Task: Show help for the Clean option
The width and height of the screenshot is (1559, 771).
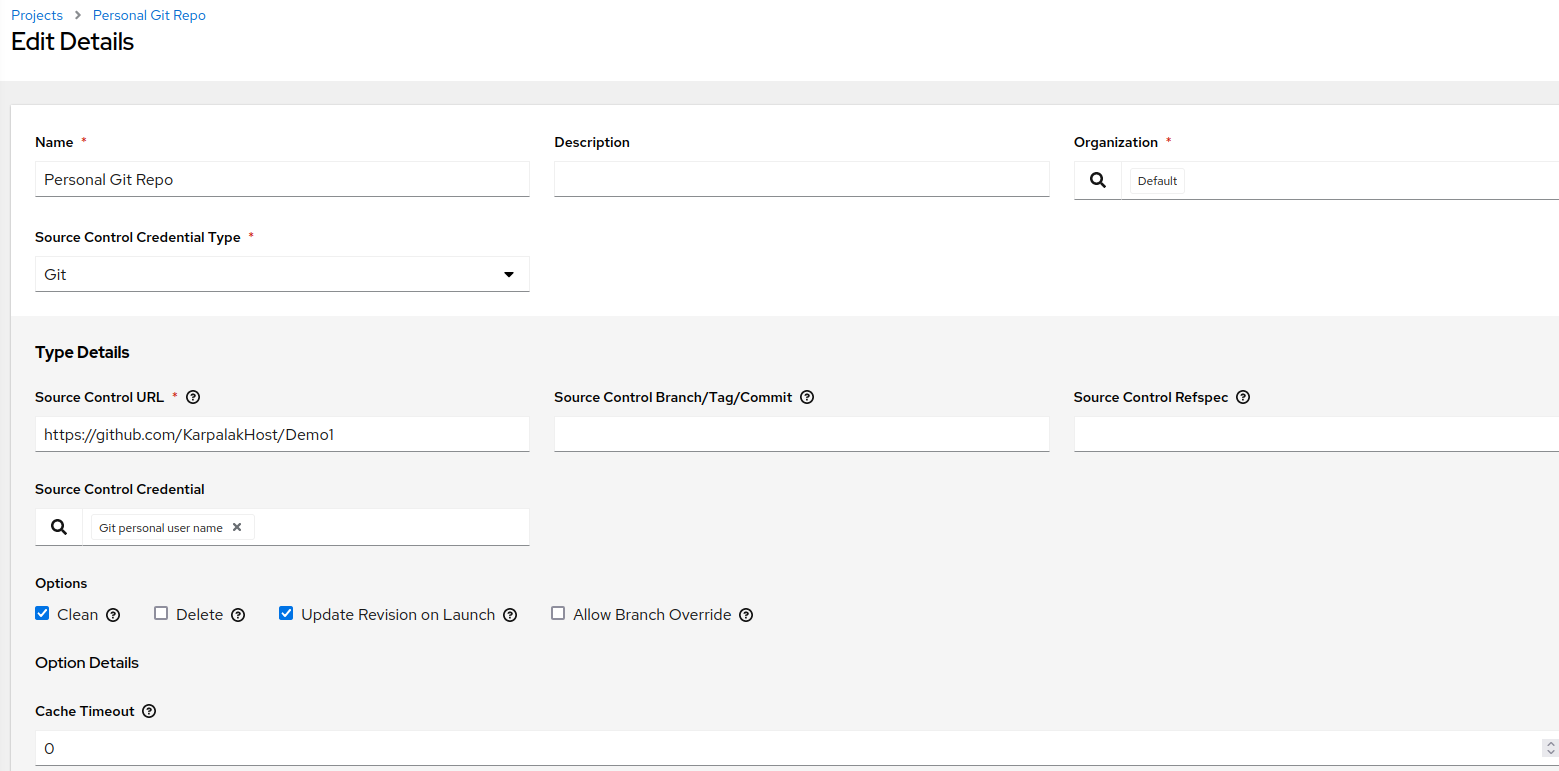Action: pyautogui.click(x=113, y=615)
